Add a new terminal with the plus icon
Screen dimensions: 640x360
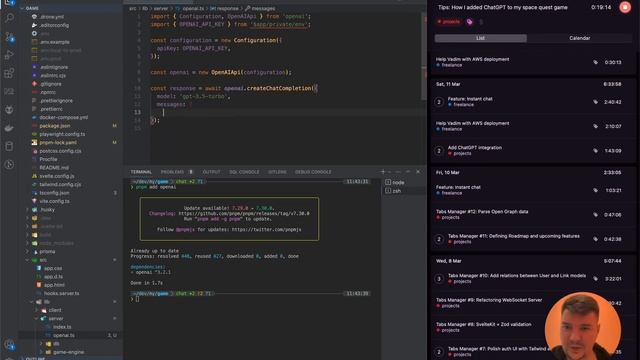(383, 172)
